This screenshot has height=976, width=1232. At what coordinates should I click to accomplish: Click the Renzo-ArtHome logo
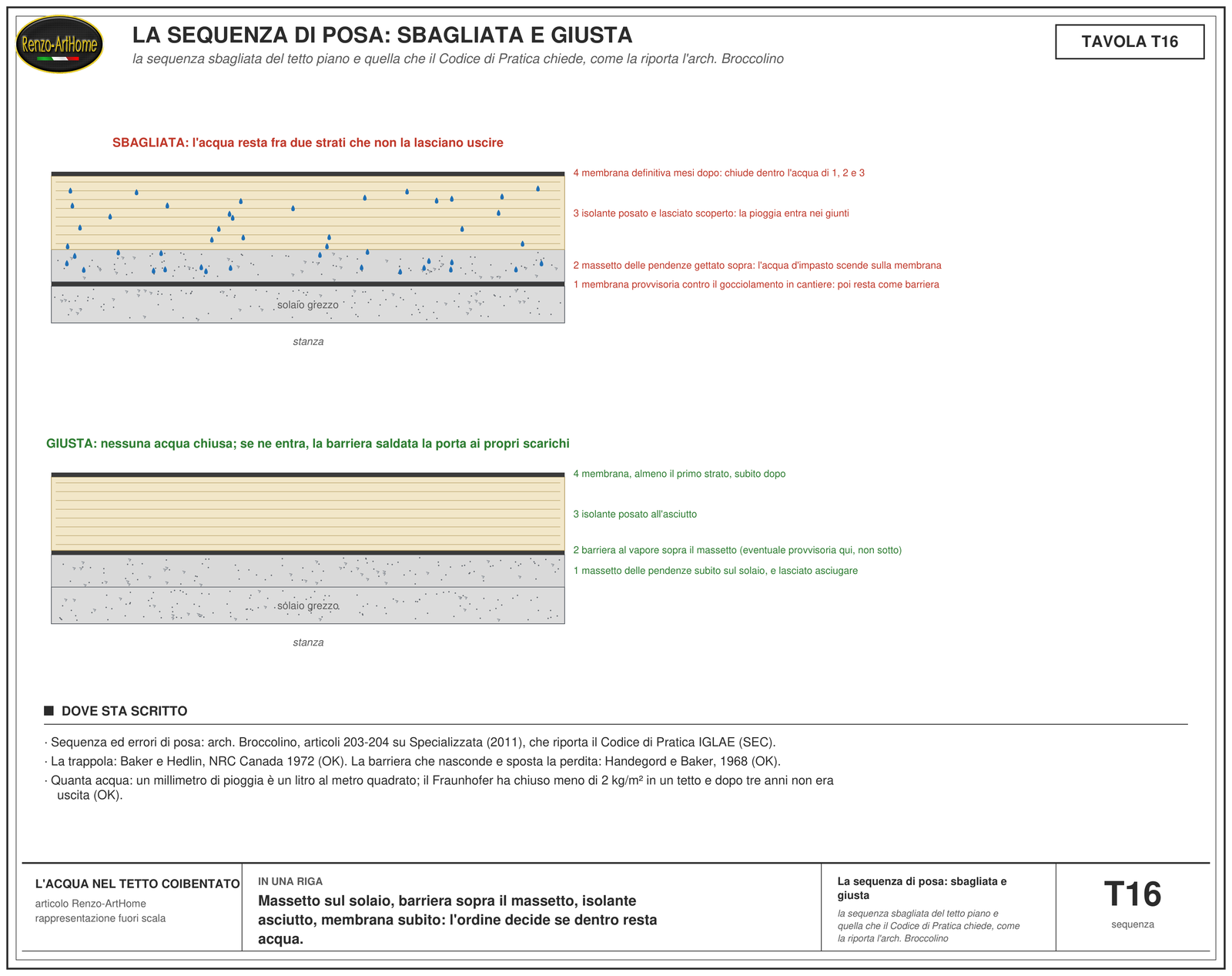59,45
